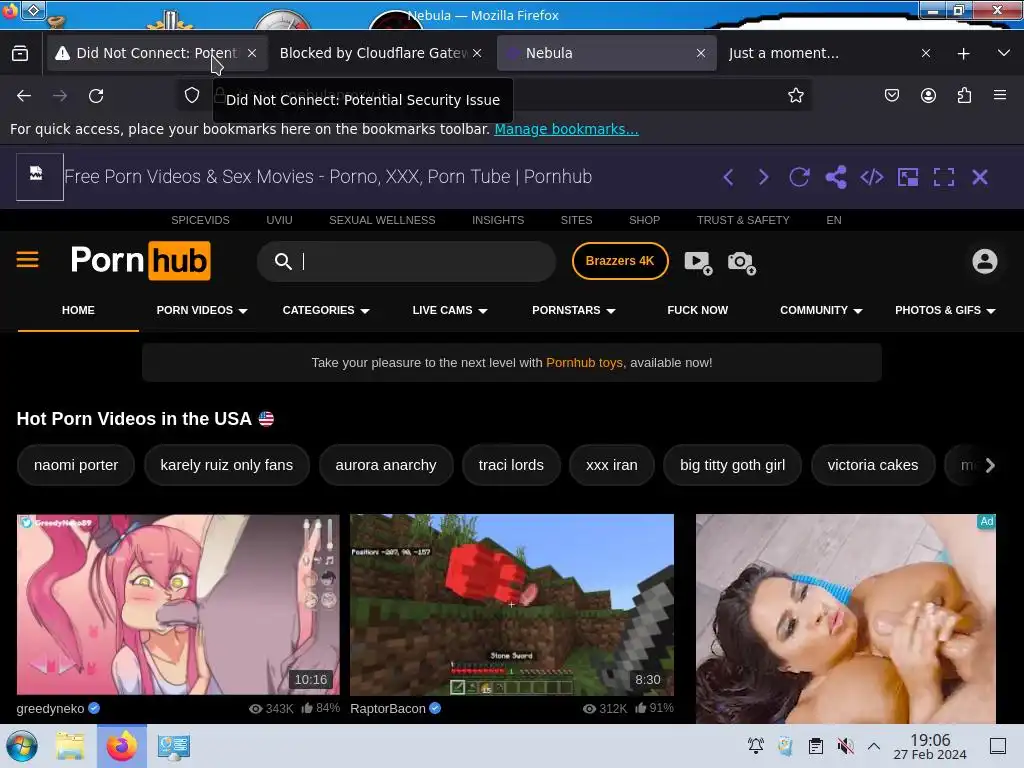This screenshot has height=768, width=1024.
Task: Select the HOME navigation tab
Action: (x=78, y=310)
